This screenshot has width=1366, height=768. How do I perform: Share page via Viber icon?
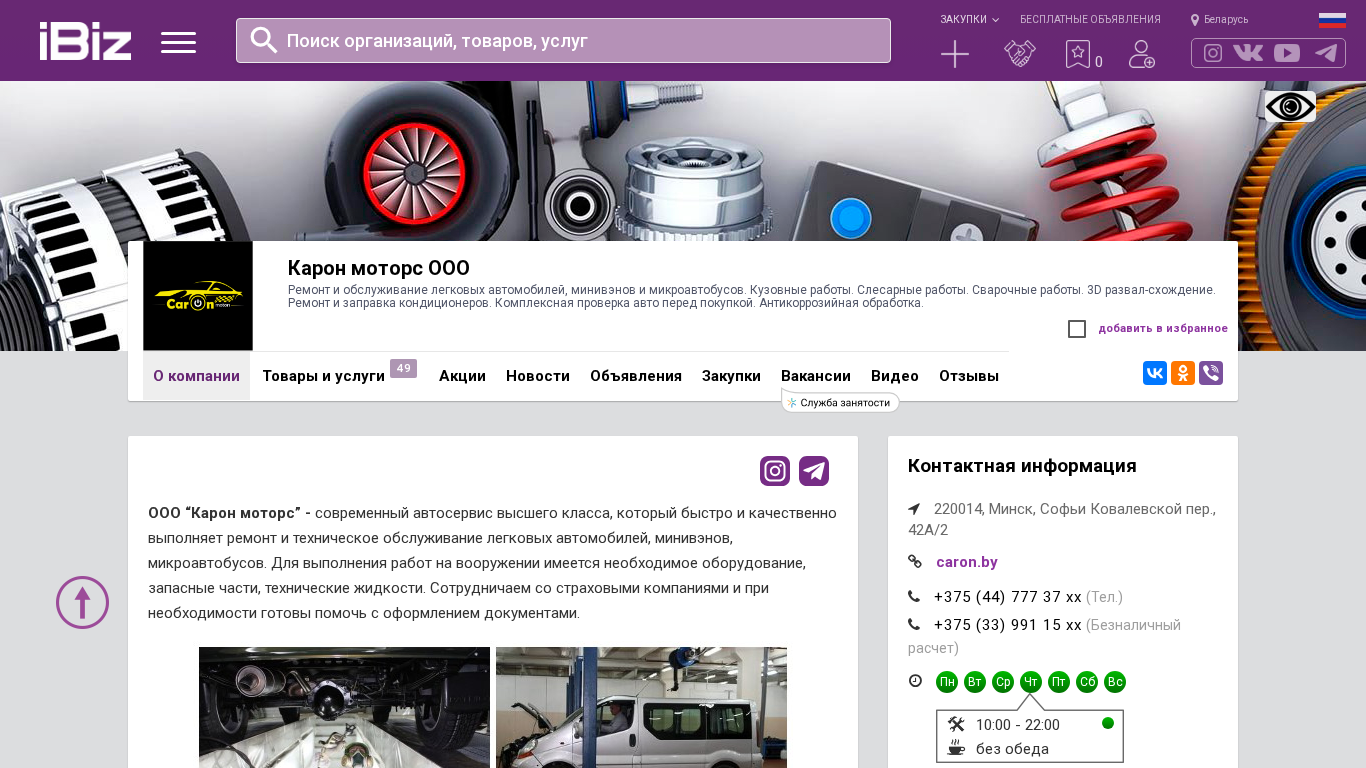coord(1210,373)
